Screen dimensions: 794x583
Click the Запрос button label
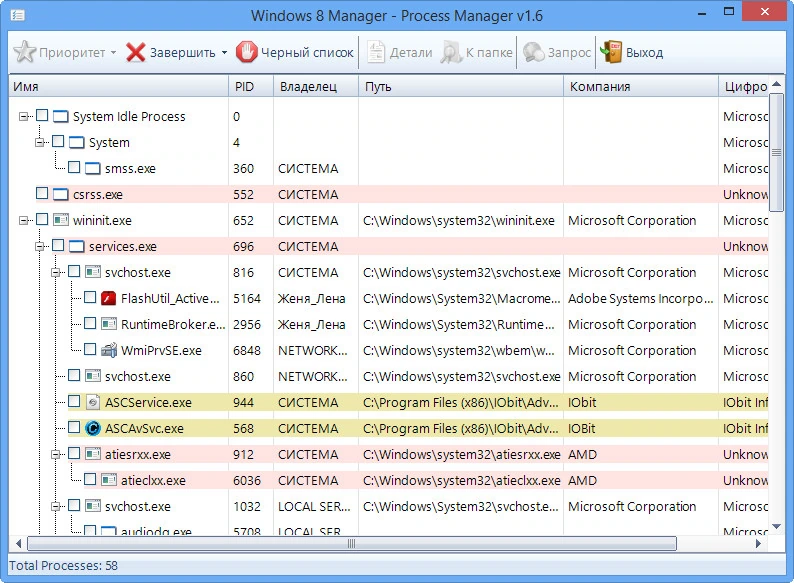pyautogui.click(x=569, y=53)
